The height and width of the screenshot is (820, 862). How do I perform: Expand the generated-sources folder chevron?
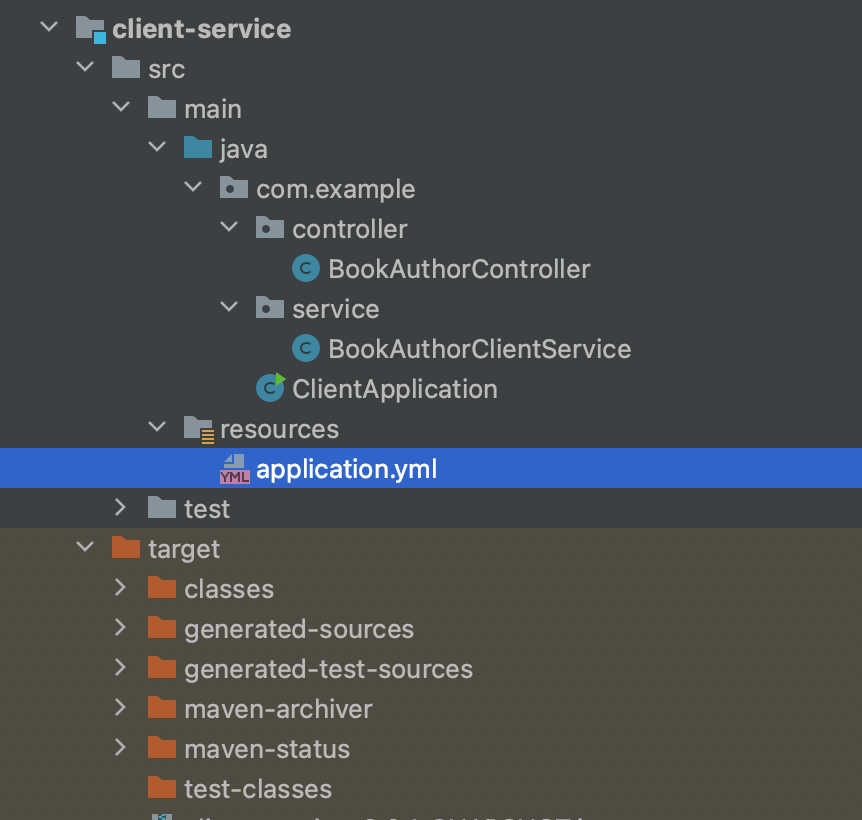[120, 627]
